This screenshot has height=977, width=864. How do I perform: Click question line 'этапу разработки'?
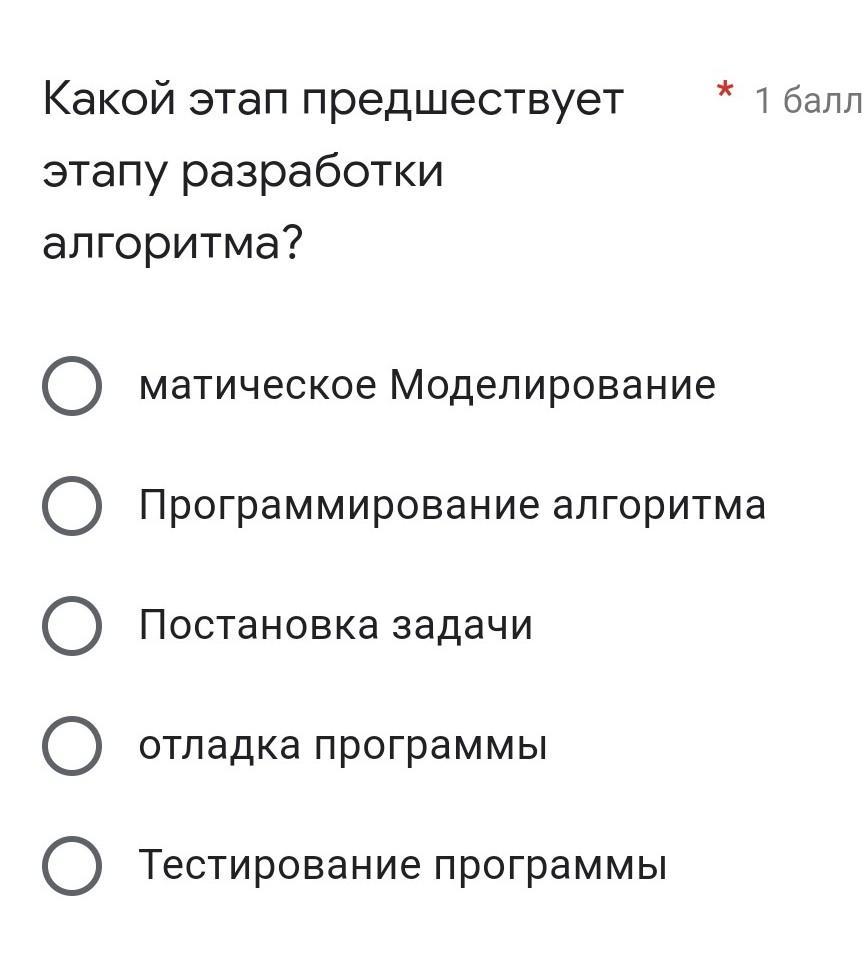tap(243, 172)
